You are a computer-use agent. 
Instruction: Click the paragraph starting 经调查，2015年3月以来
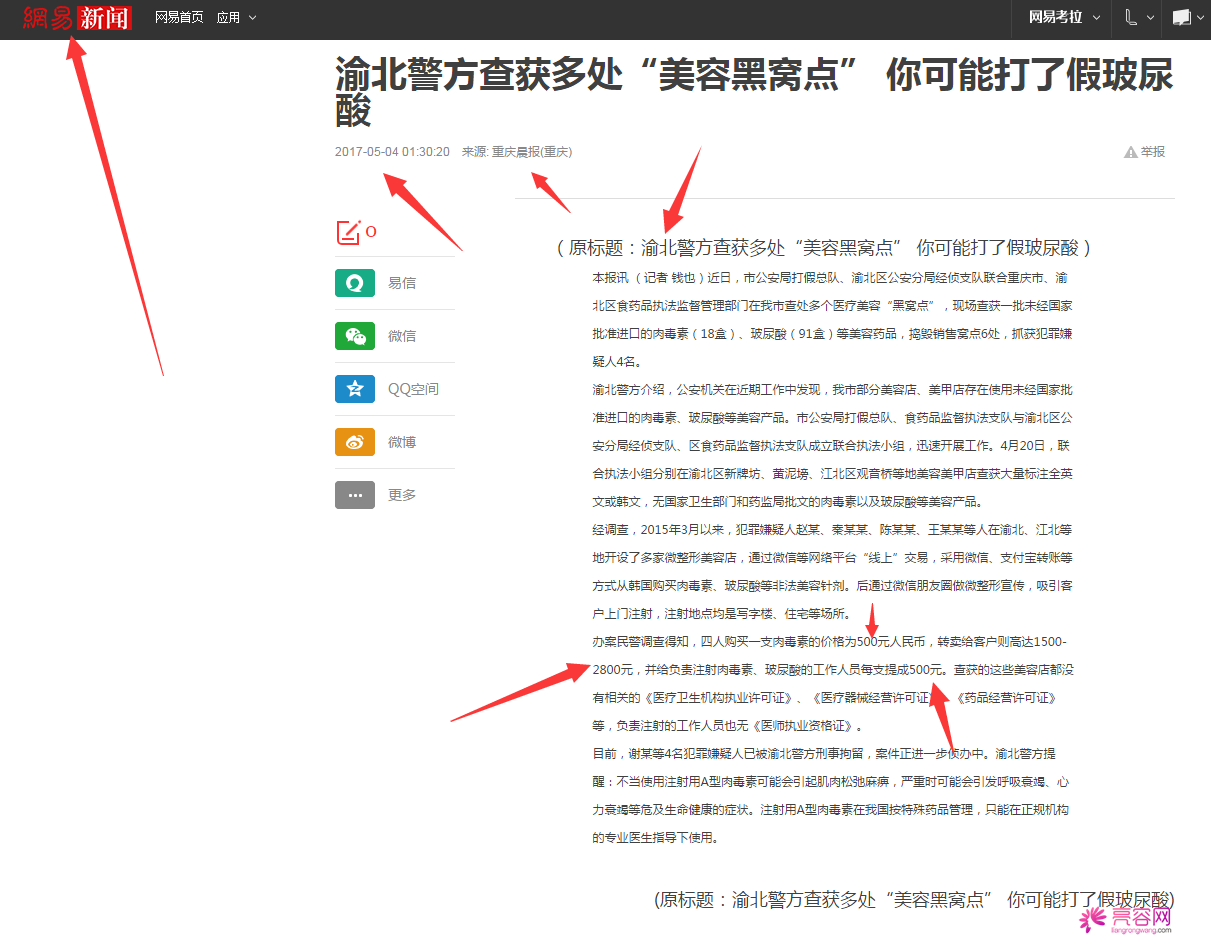click(832, 571)
